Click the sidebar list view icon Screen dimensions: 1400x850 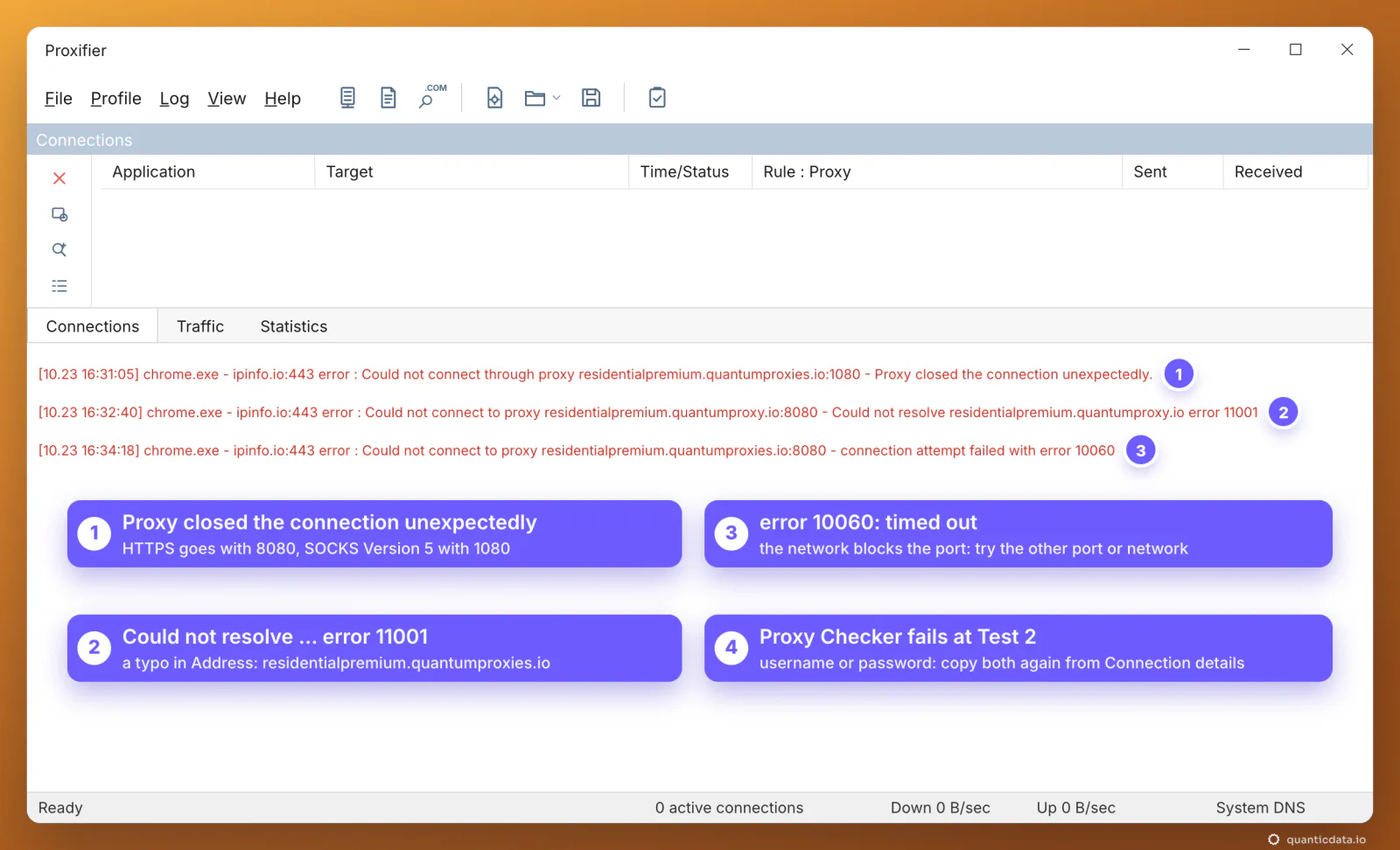59,286
